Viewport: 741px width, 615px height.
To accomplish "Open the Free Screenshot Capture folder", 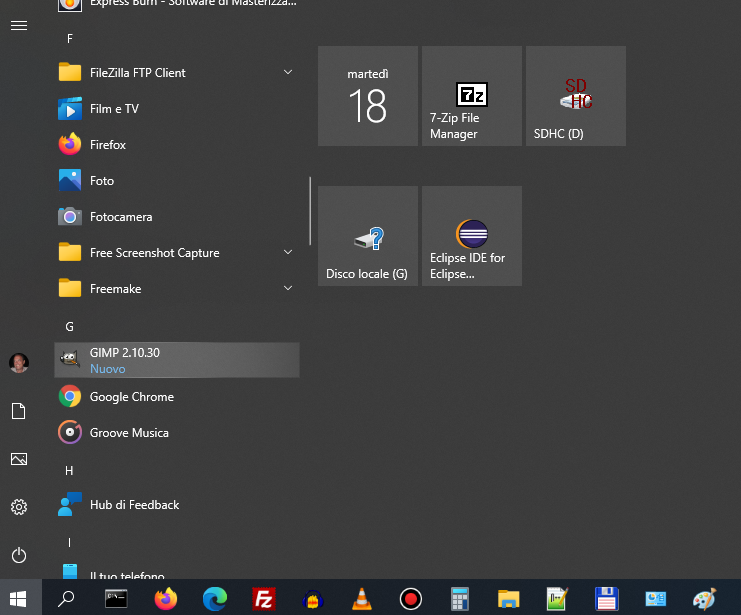I will pos(177,253).
